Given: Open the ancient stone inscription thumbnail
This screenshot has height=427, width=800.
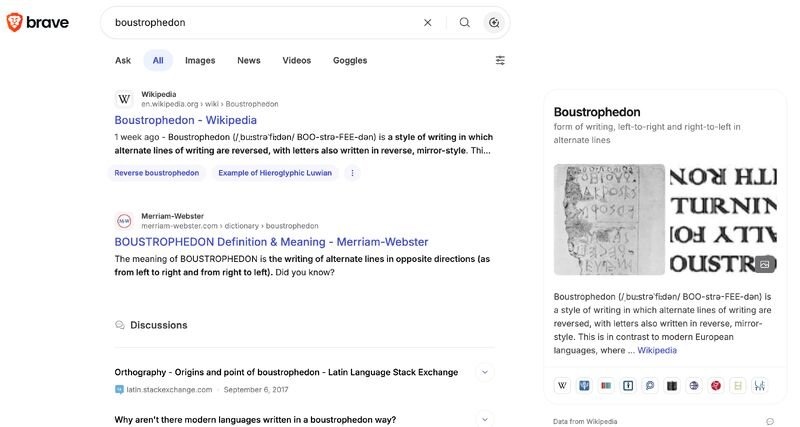Looking at the screenshot, I should [x=609, y=219].
